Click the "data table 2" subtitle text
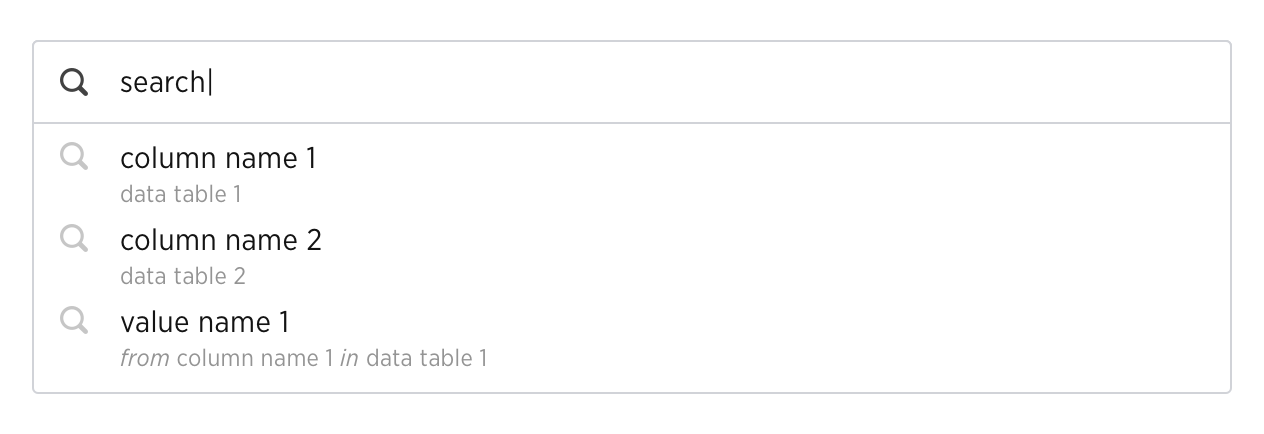The width and height of the screenshot is (1264, 434). tap(182, 276)
